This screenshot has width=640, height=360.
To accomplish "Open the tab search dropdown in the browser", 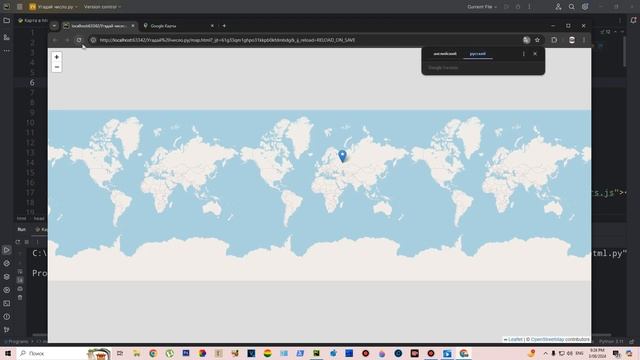I will (54, 26).
